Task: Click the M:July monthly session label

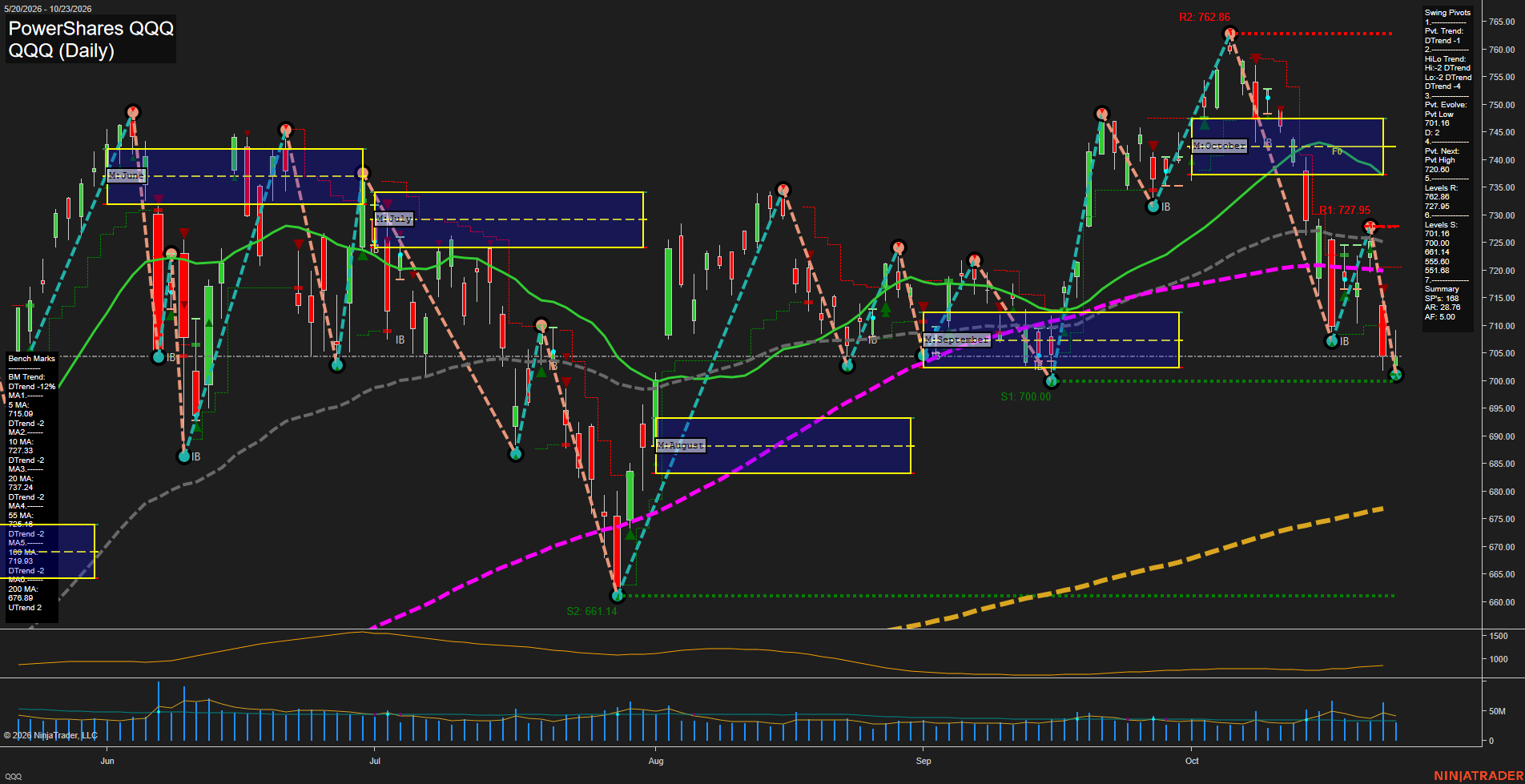Action: pos(394,219)
